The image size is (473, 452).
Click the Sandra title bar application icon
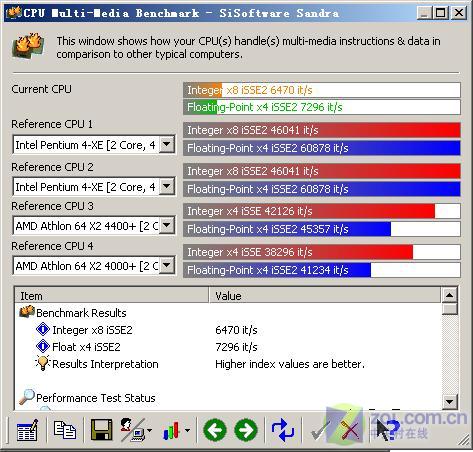click(x=14, y=13)
